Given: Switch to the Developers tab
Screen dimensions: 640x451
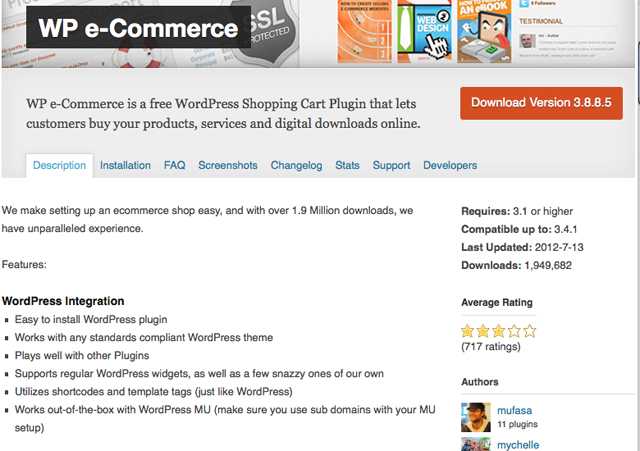Looking at the screenshot, I should click(450, 165).
